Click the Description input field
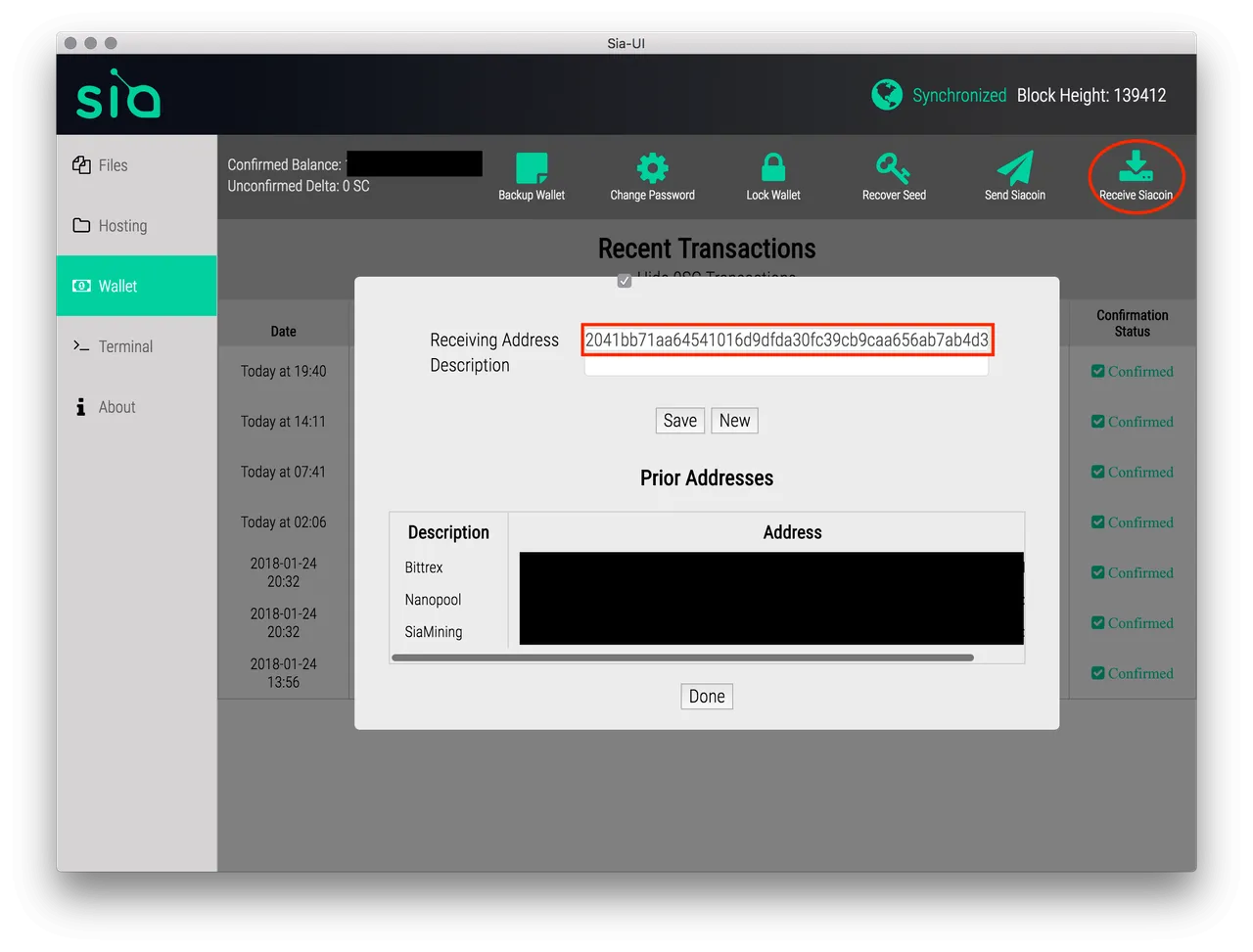The image size is (1253, 952). tap(786, 366)
